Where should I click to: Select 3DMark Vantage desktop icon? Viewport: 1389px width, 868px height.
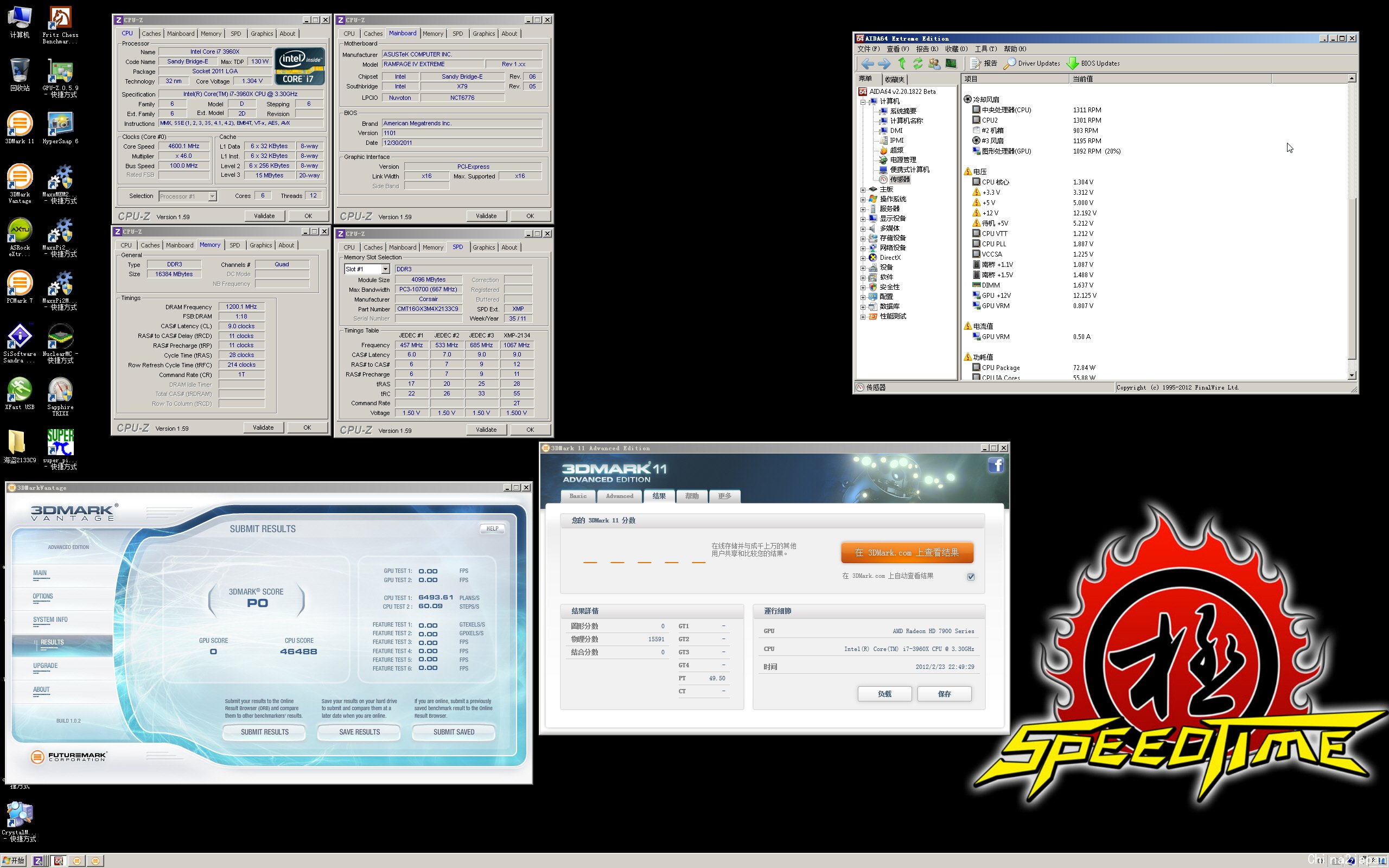tap(20, 184)
